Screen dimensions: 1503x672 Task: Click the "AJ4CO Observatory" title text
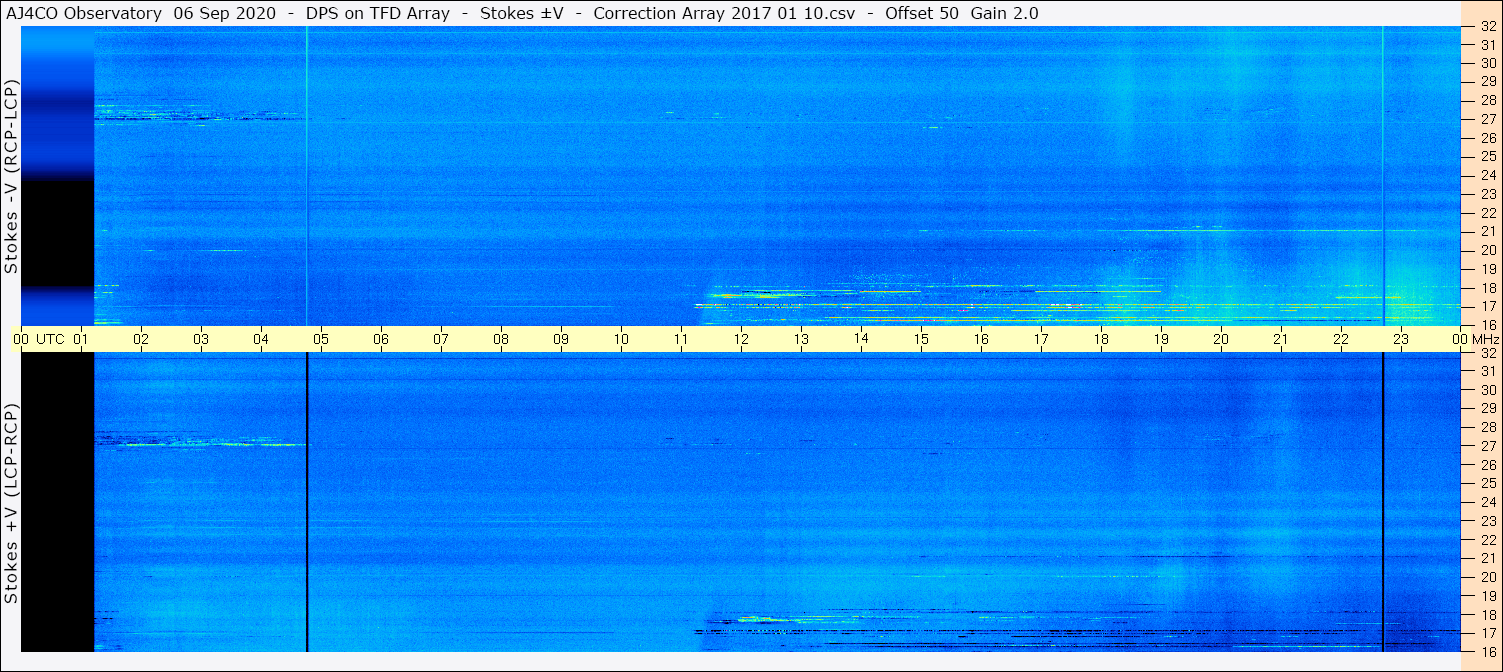tap(84, 14)
